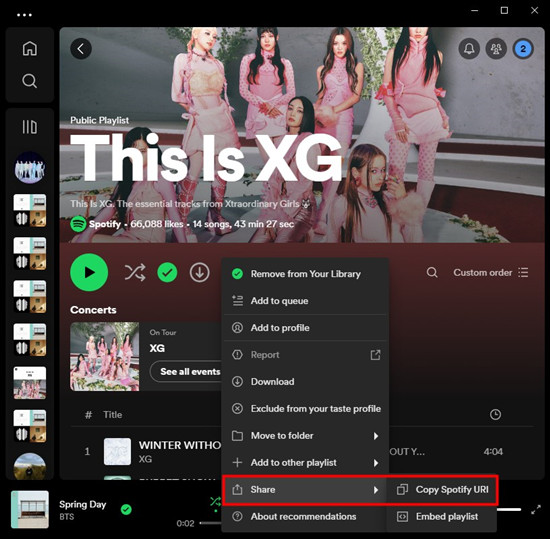This screenshot has width=550, height=539.
Task: Click the Title column header
Action: pyautogui.click(x=113, y=415)
